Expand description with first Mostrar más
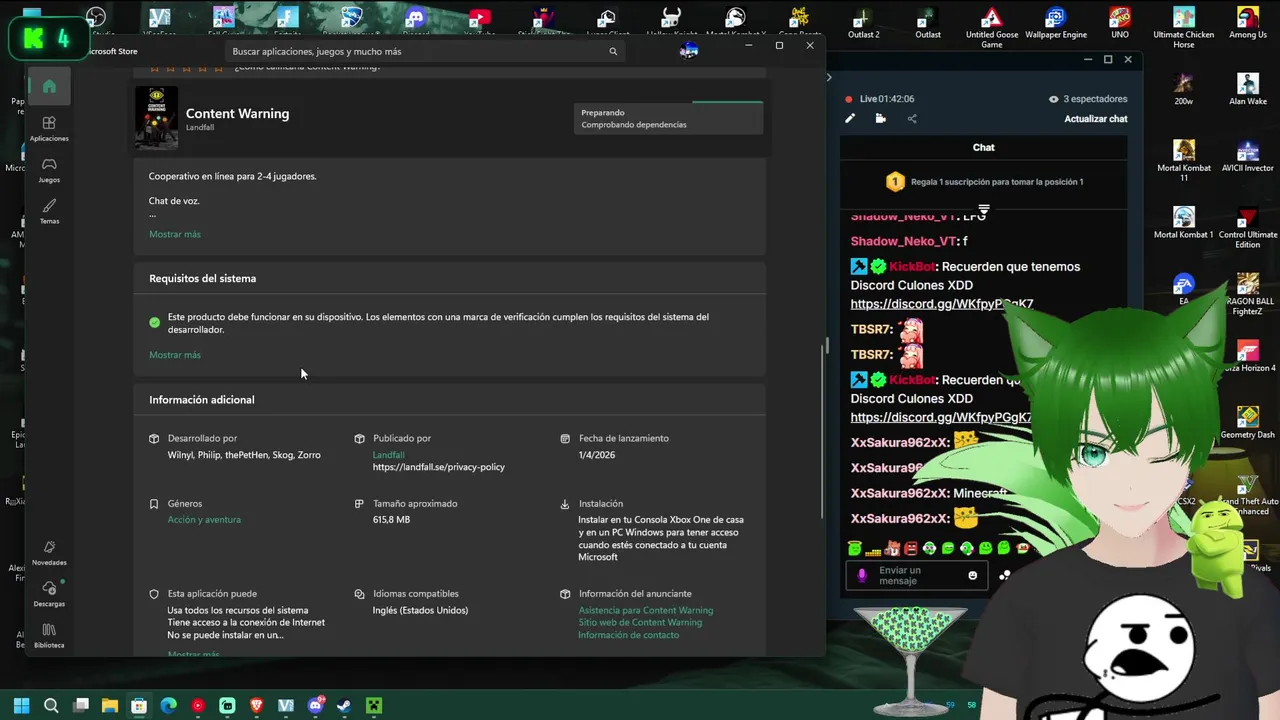Viewport: 1280px width, 720px height. pos(175,234)
